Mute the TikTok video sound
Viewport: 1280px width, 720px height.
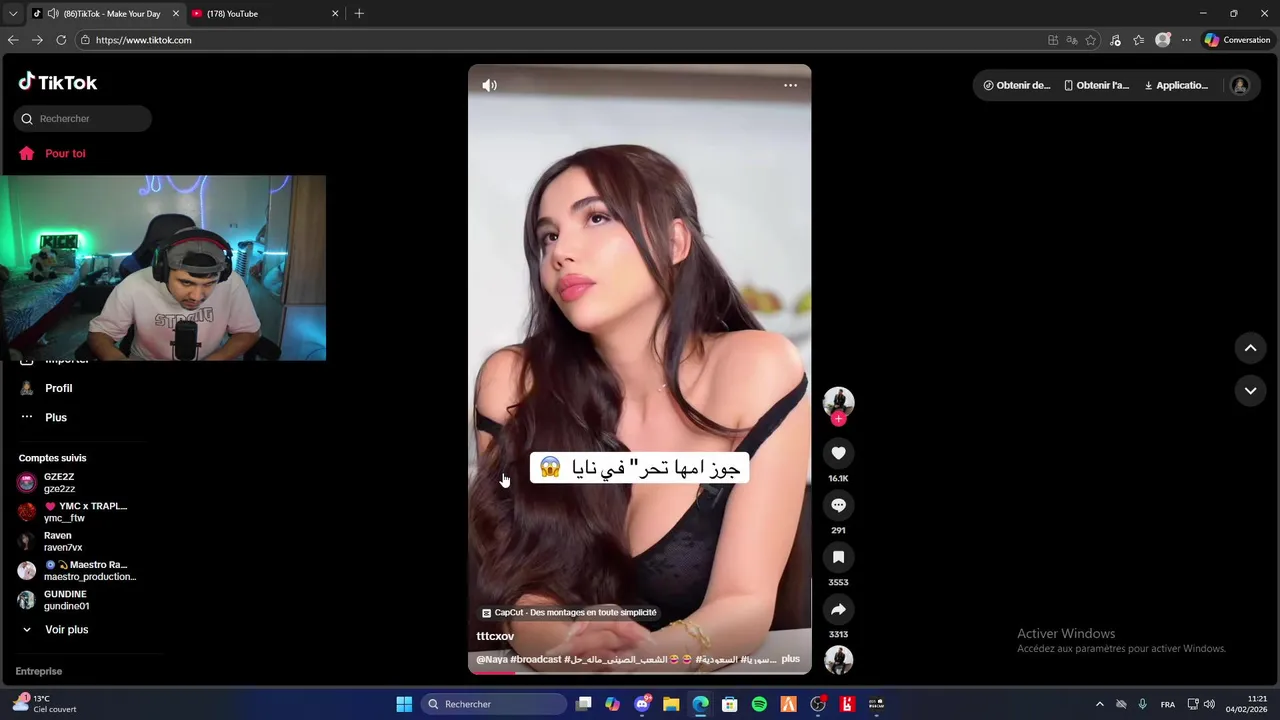tap(489, 86)
